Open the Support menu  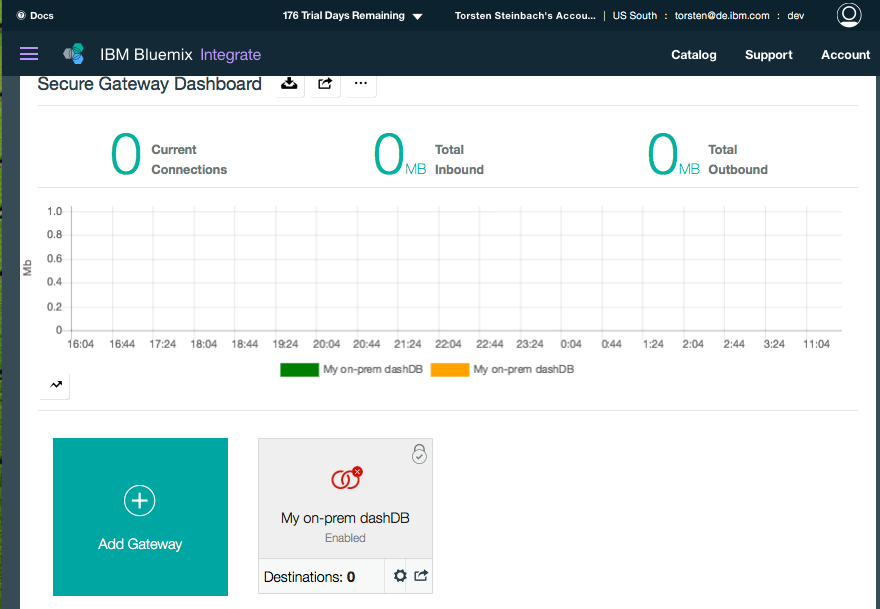pyautogui.click(x=769, y=54)
